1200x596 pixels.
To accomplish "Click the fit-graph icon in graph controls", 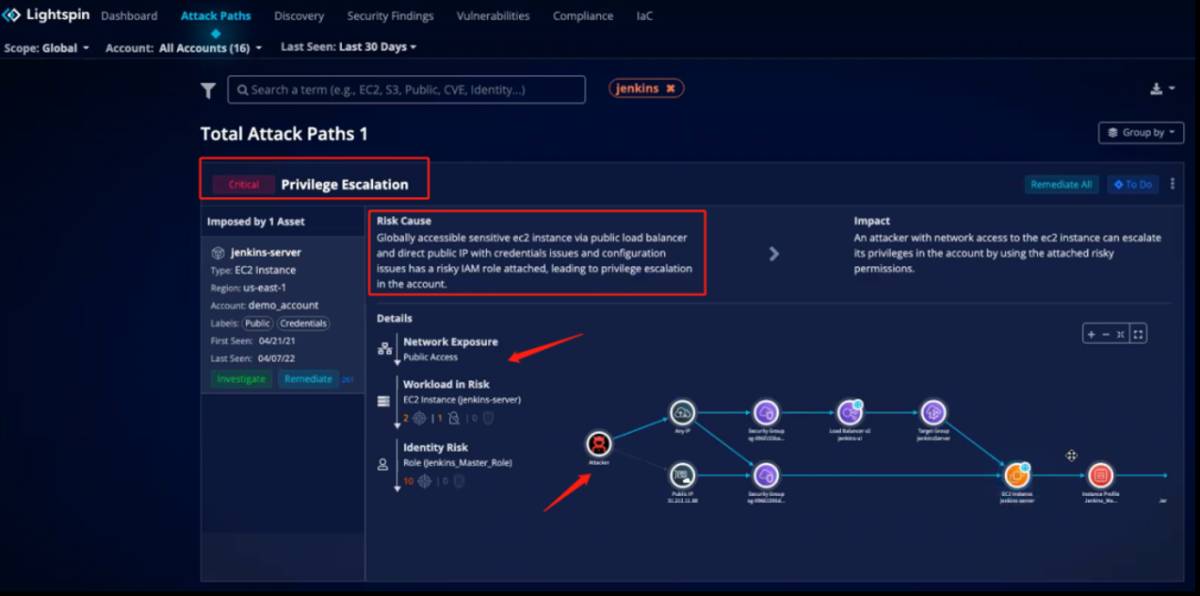I will click(x=1120, y=334).
